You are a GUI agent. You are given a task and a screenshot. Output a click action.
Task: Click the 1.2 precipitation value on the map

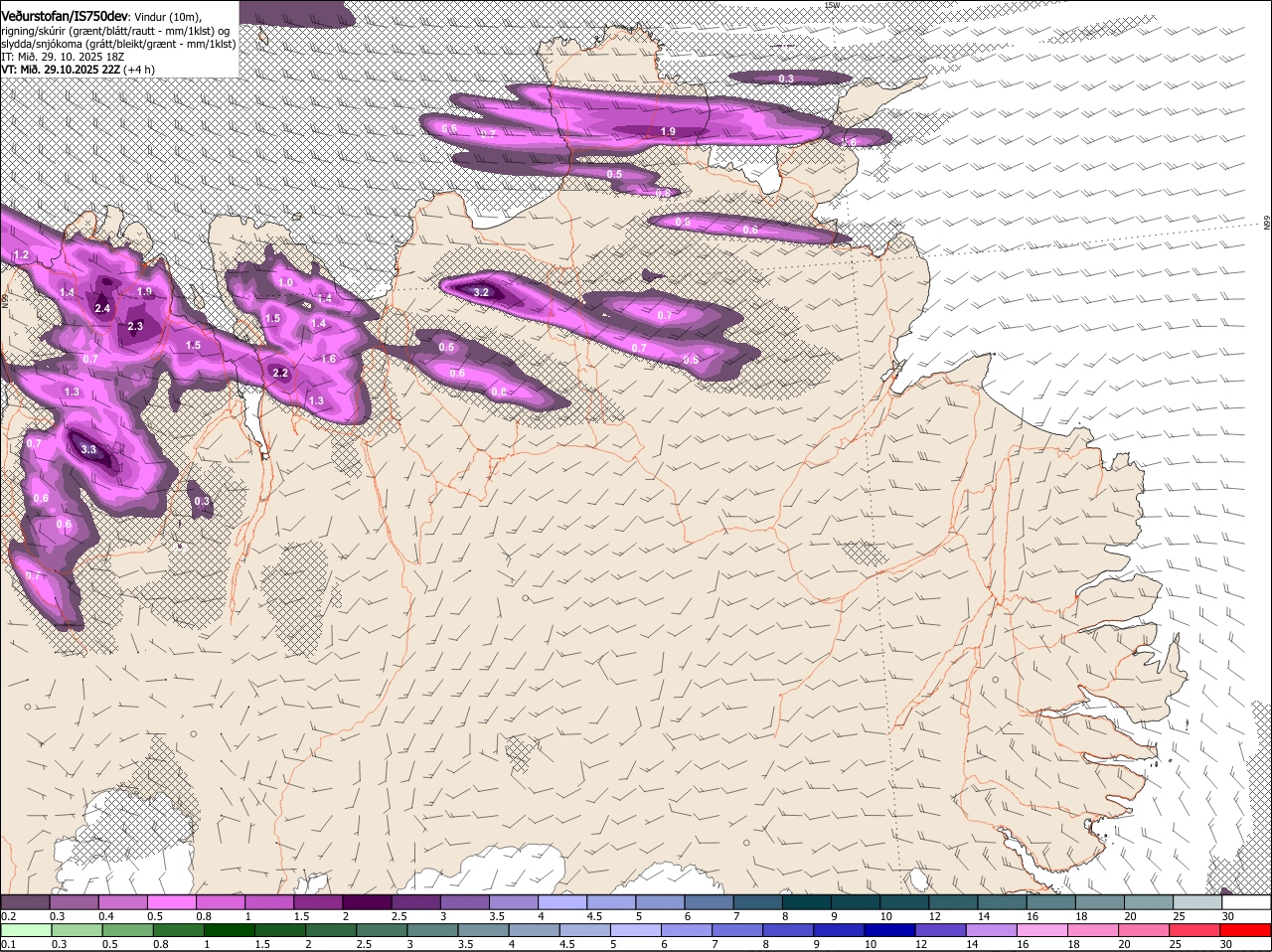pos(22,255)
